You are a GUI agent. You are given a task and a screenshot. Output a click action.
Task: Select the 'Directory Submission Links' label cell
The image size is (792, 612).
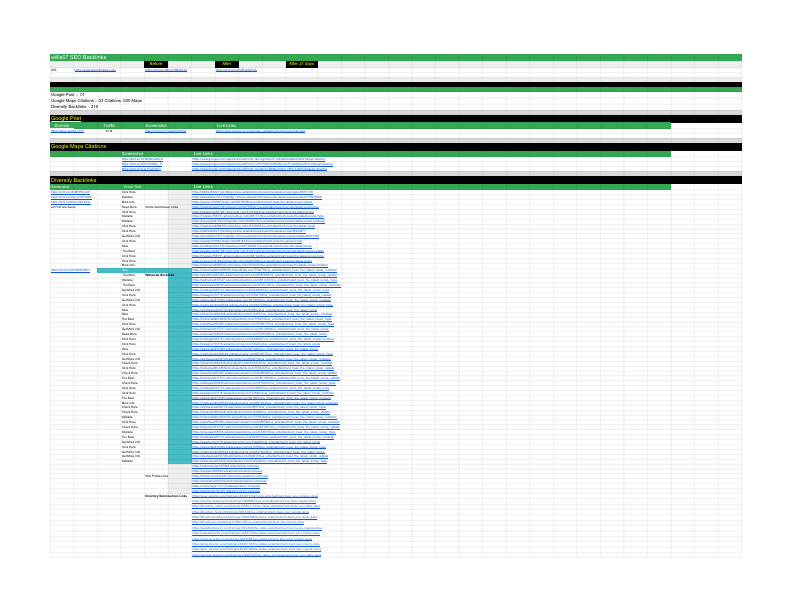pyautogui.click(x=166, y=496)
